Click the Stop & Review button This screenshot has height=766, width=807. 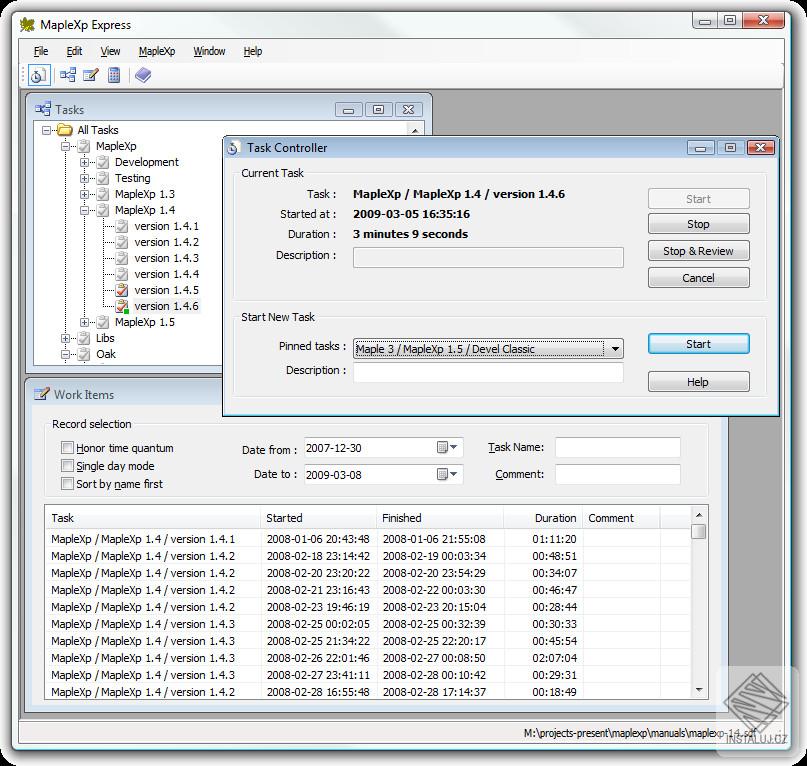pos(698,251)
